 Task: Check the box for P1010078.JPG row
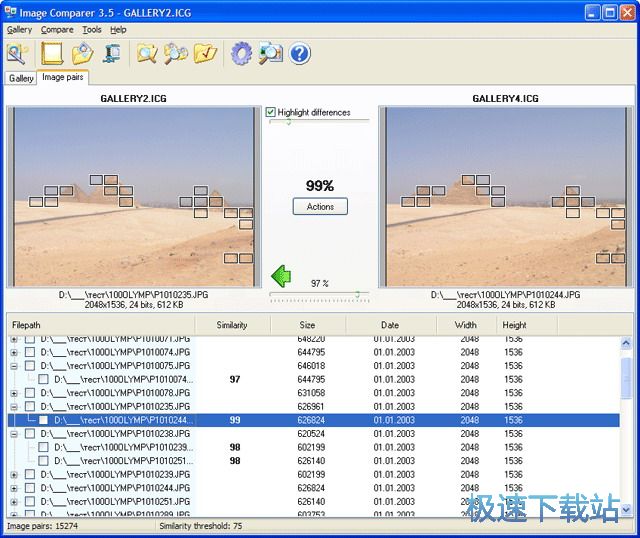click(x=29, y=393)
